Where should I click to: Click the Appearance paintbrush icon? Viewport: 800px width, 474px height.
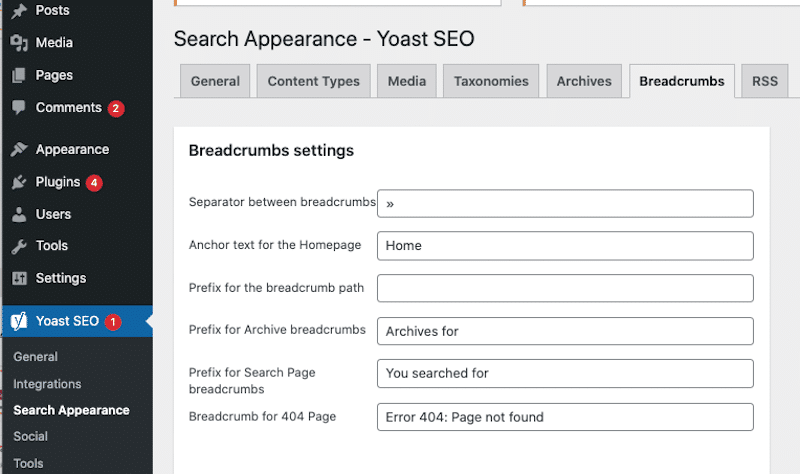[x=19, y=149]
